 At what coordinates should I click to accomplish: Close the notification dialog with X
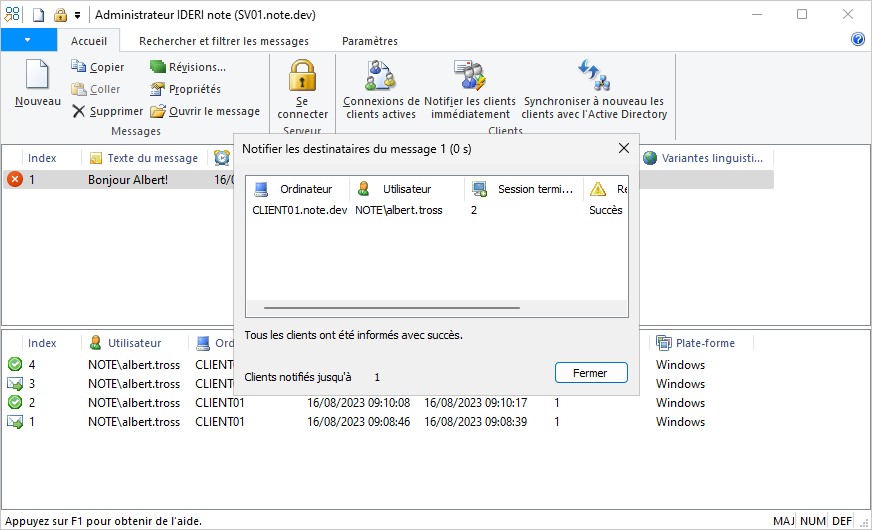pos(624,148)
